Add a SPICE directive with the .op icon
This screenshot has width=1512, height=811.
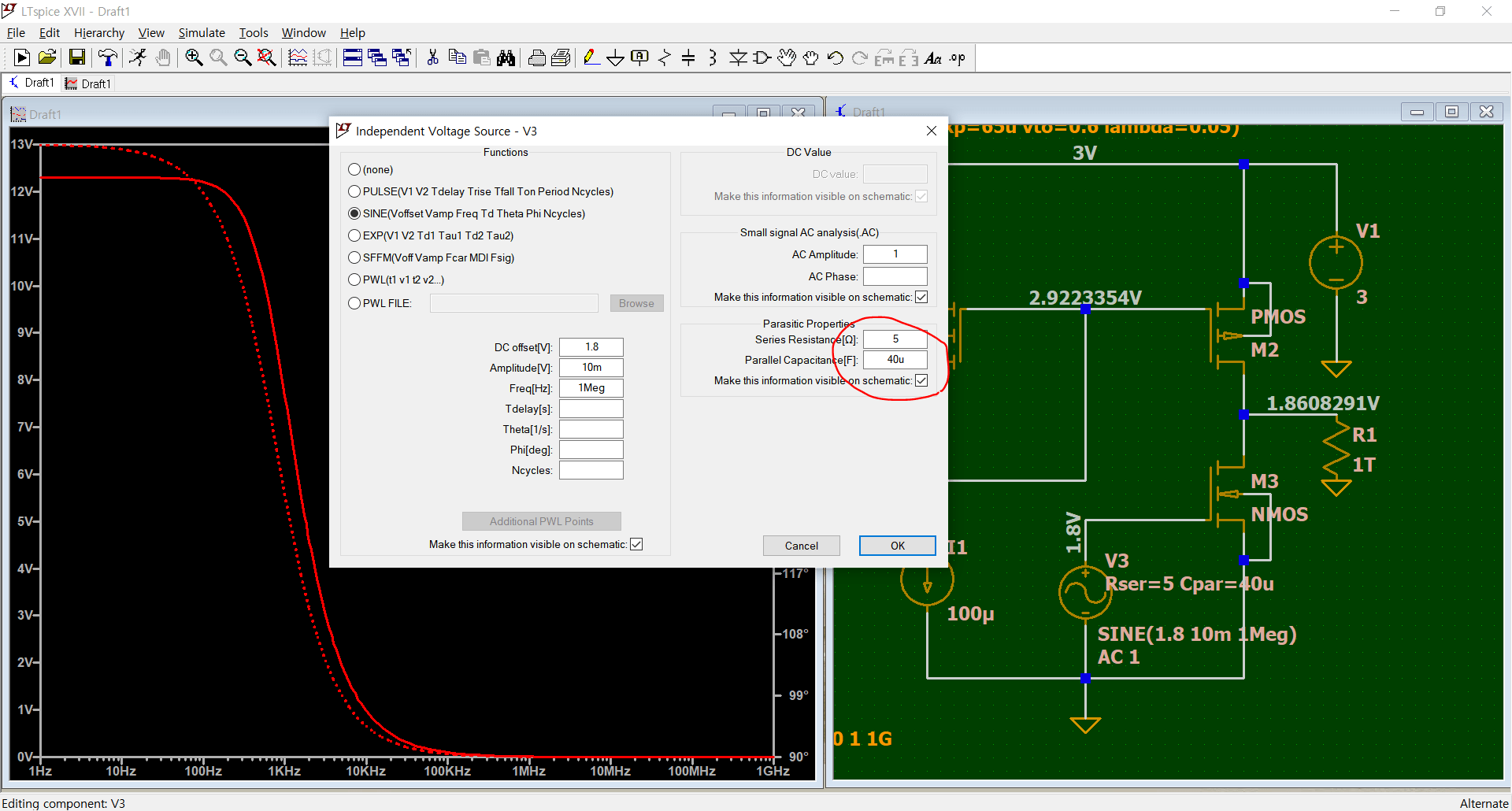click(x=956, y=57)
